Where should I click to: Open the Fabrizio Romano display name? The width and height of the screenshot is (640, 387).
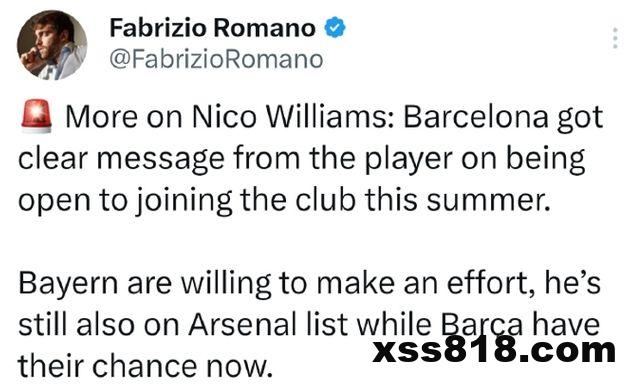(212, 28)
